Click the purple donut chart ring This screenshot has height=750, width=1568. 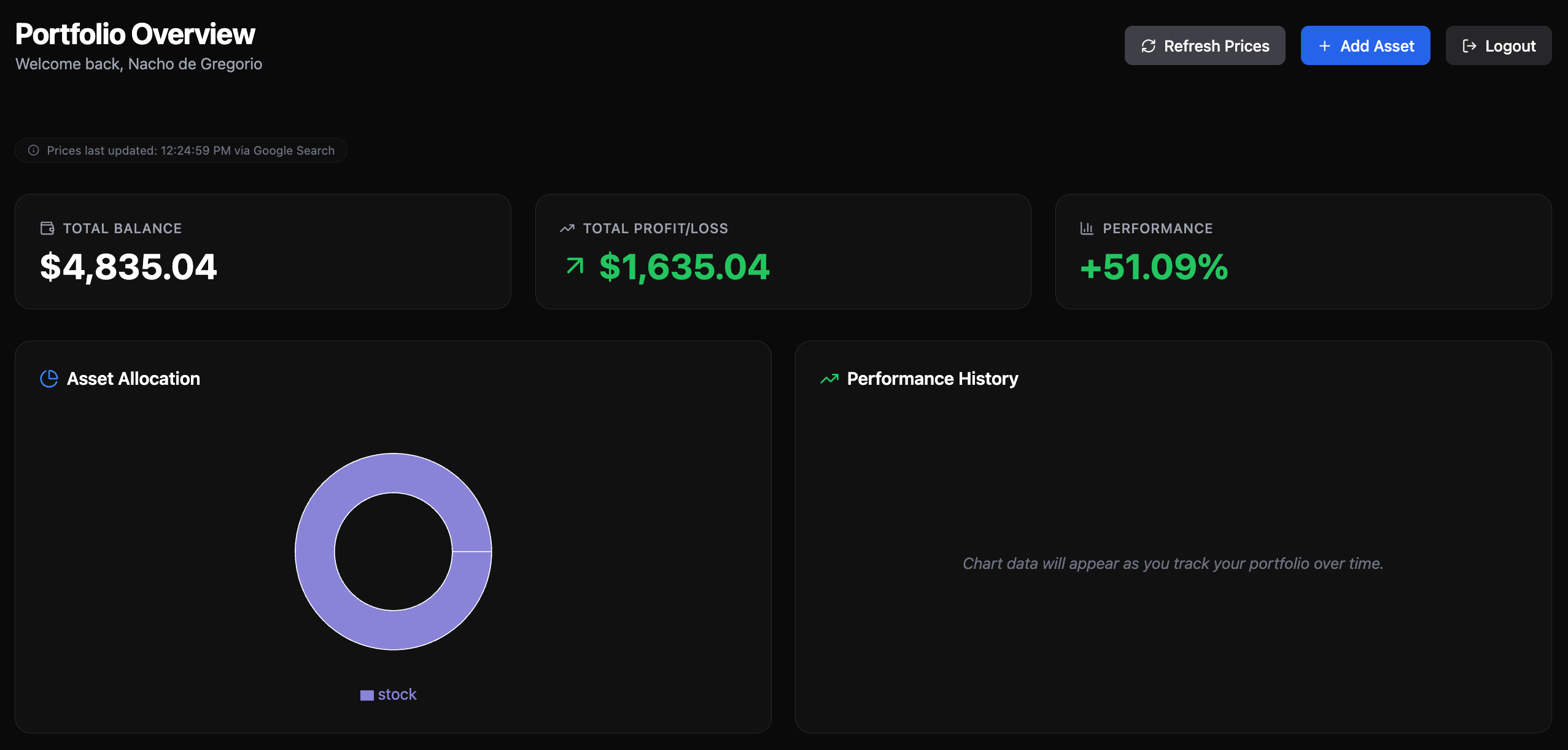pyautogui.click(x=314, y=551)
